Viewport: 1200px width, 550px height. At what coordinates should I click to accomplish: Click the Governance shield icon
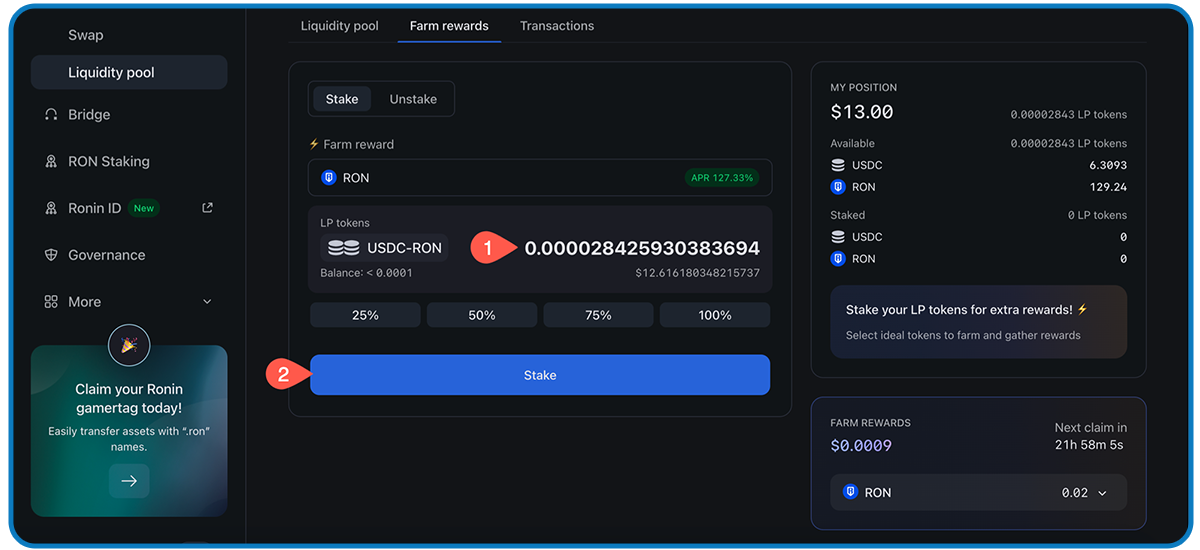tap(51, 255)
